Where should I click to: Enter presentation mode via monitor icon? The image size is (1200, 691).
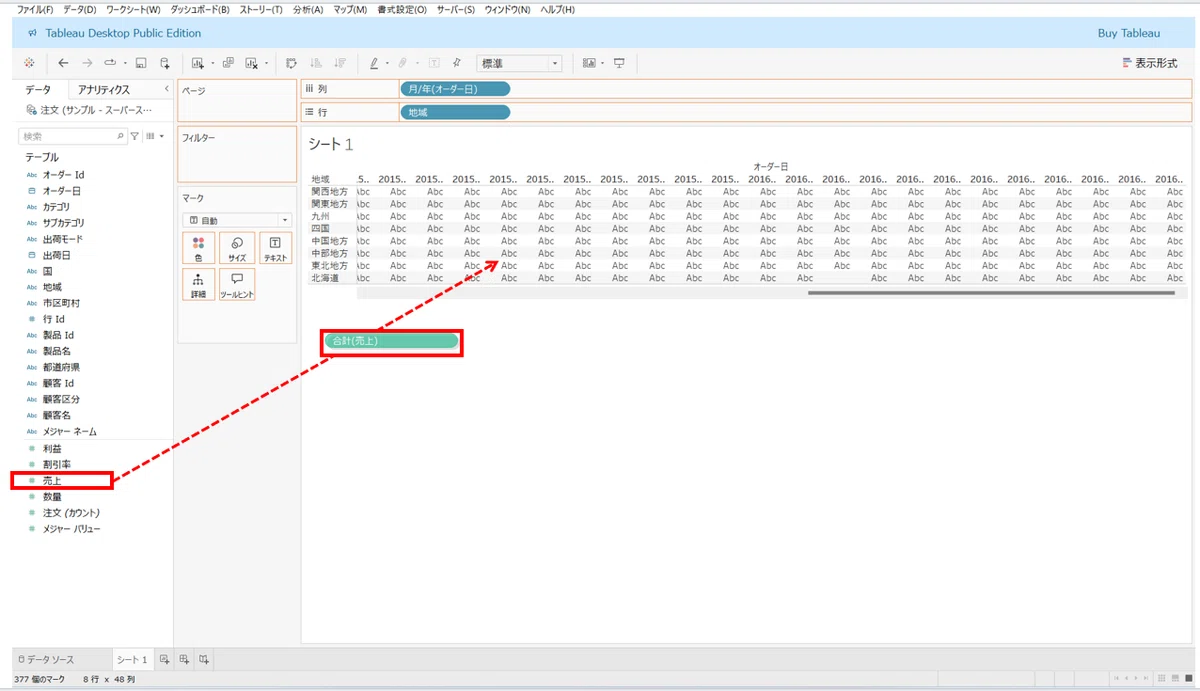[619, 63]
